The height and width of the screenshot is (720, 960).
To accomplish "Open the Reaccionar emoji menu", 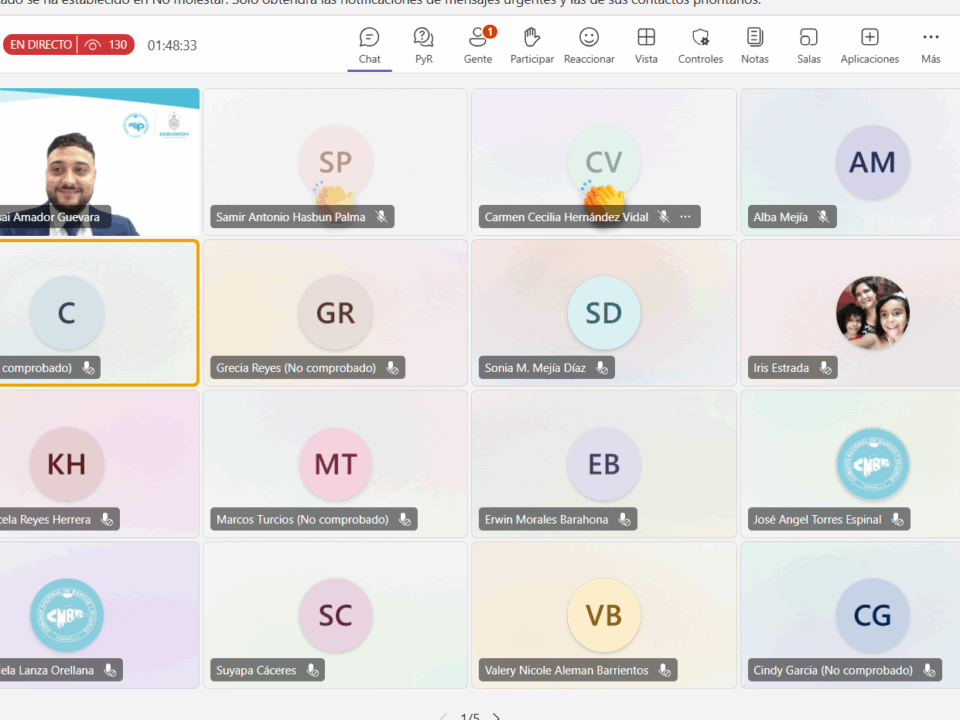I will pyautogui.click(x=589, y=45).
